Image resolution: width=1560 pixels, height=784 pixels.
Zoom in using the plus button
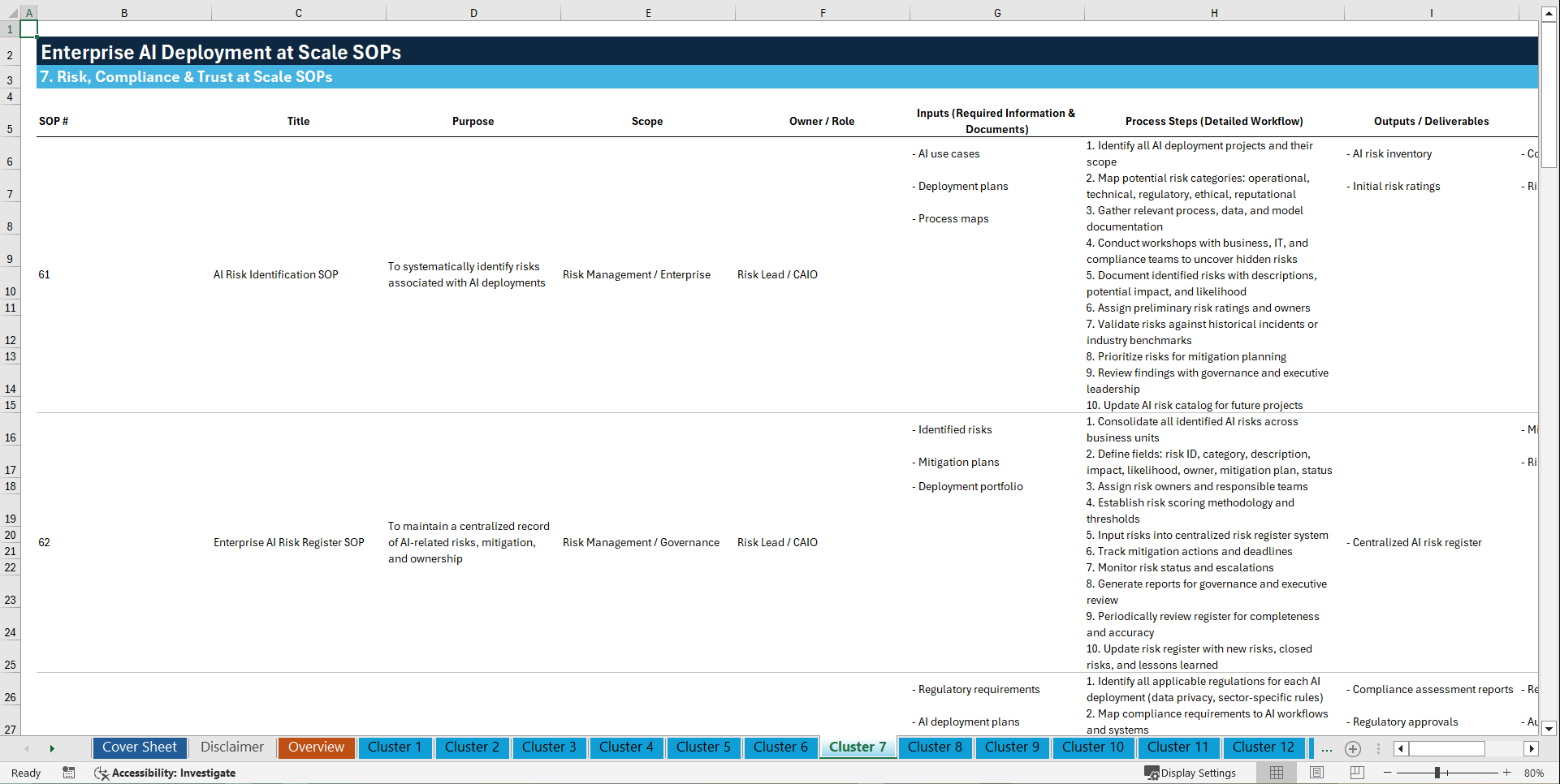1507,773
